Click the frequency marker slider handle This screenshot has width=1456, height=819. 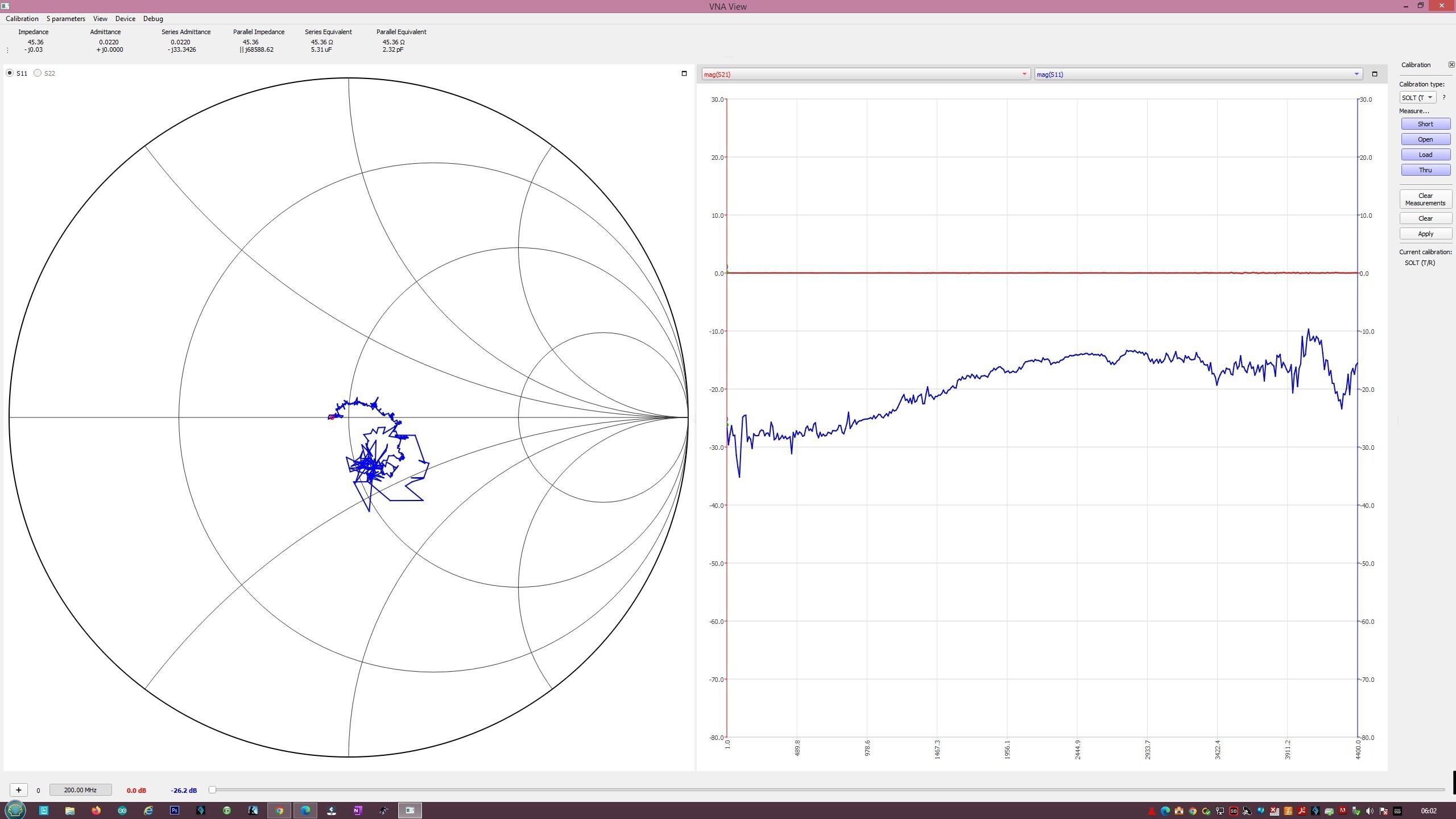pyautogui.click(x=212, y=790)
